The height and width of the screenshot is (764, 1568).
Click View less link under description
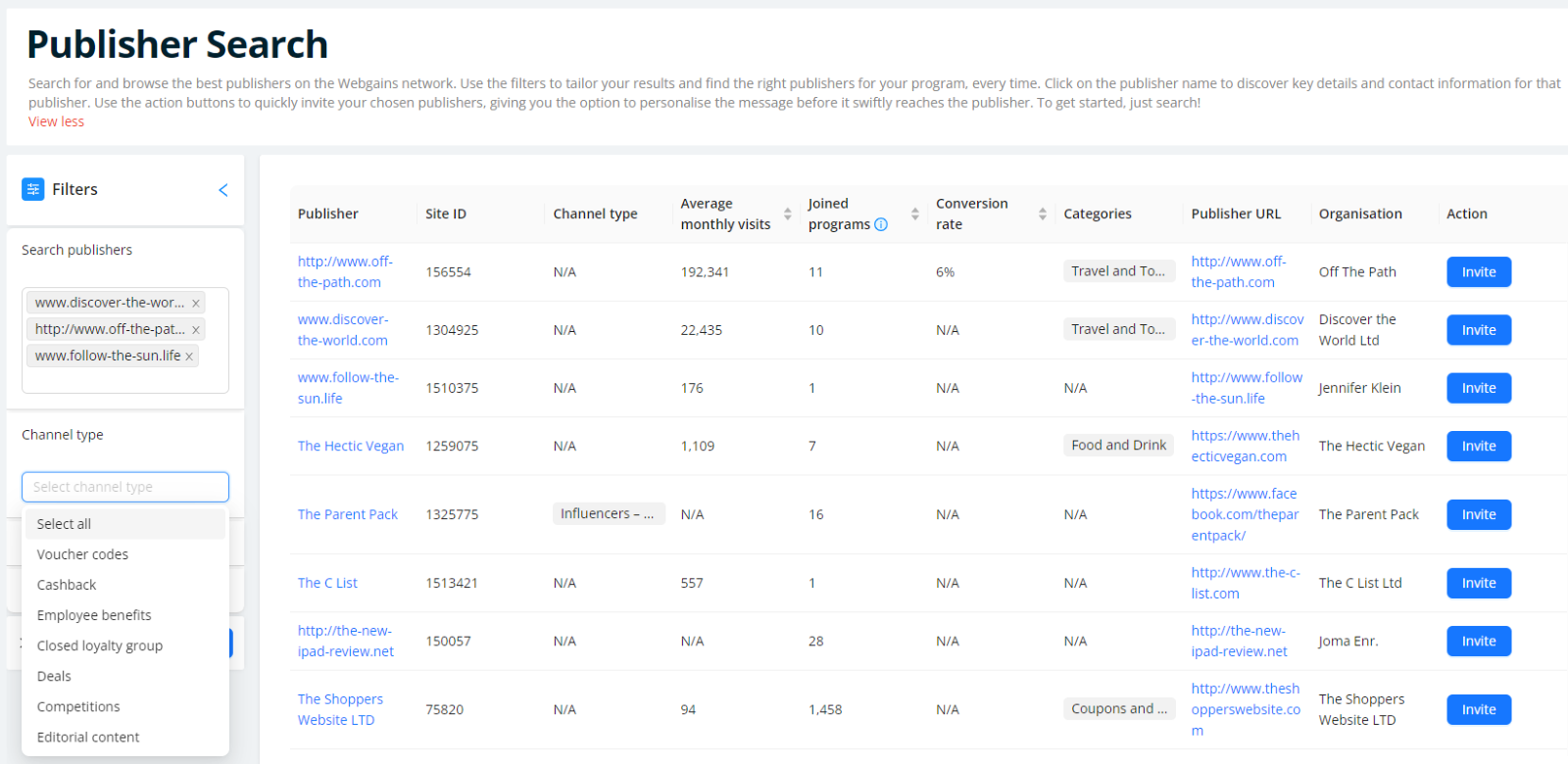(x=56, y=121)
